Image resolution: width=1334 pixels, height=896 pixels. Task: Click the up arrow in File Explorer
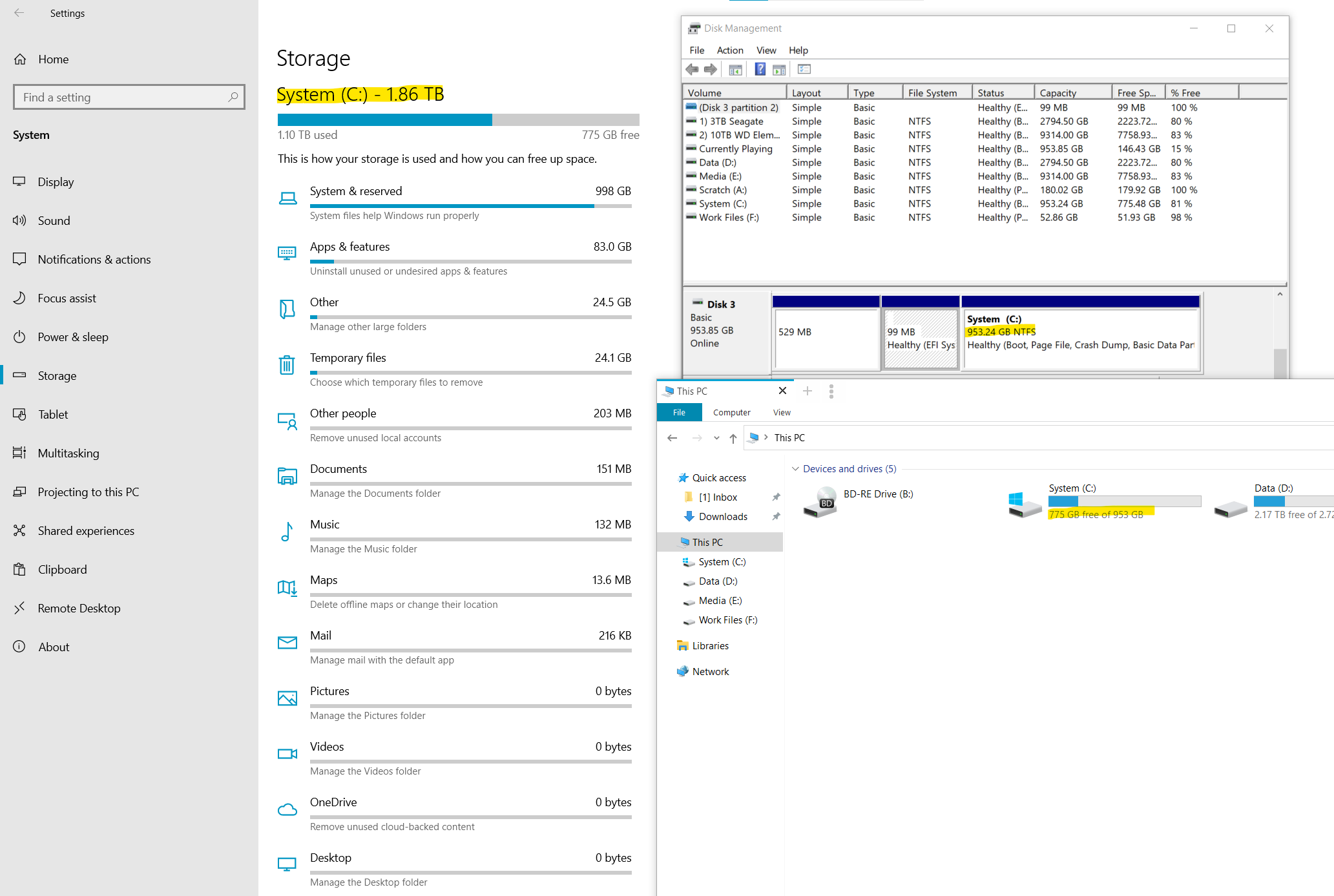click(733, 438)
